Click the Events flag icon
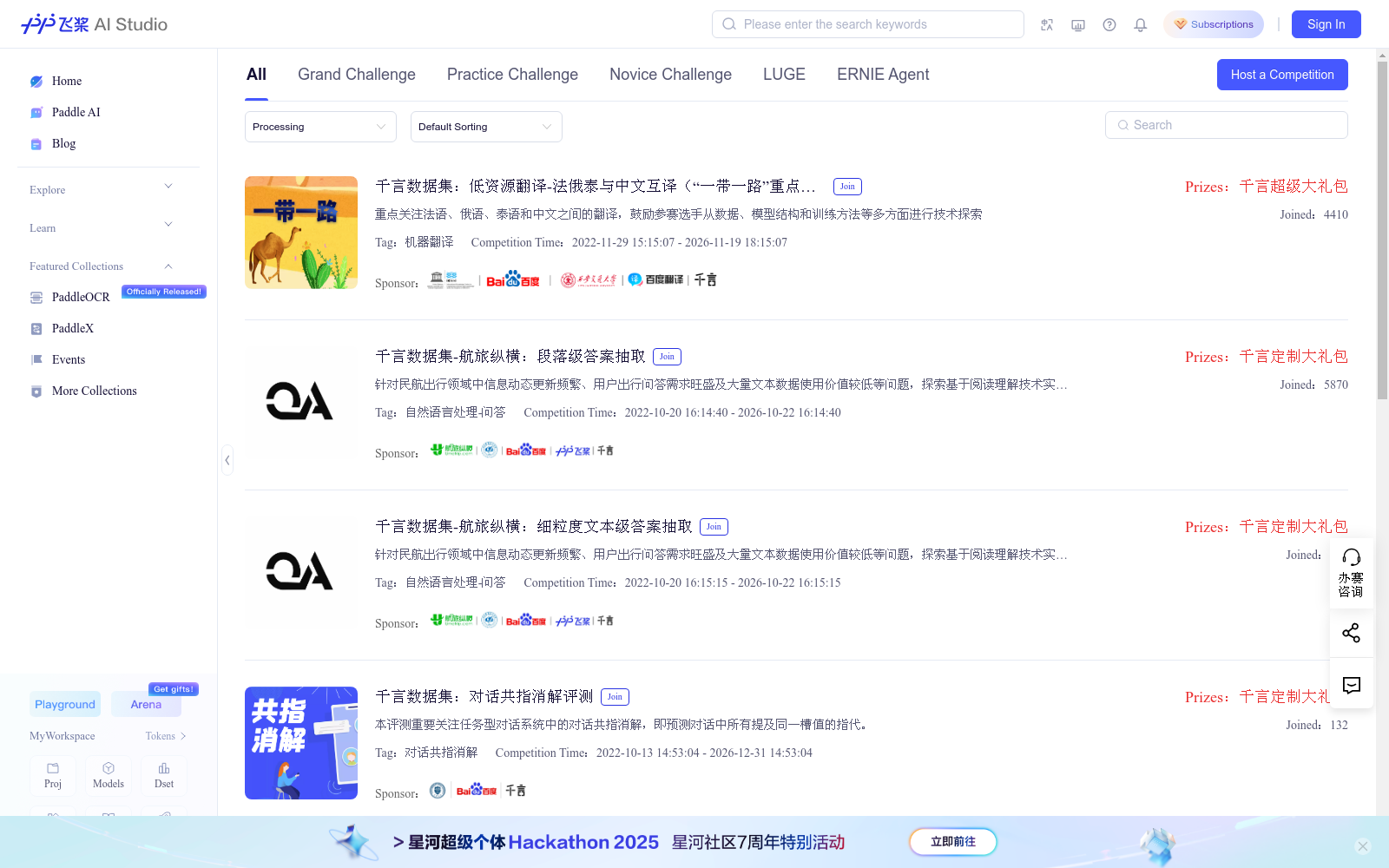This screenshot has width=1389, height=868. [x=36, y=360]
